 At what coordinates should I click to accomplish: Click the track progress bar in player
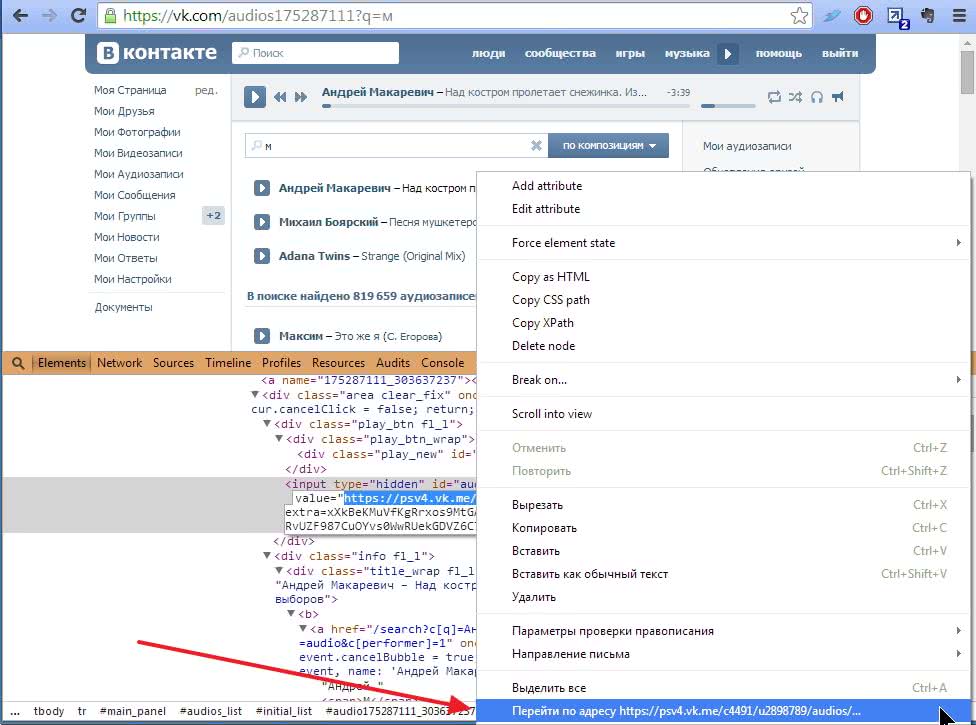tap(505, 106)
